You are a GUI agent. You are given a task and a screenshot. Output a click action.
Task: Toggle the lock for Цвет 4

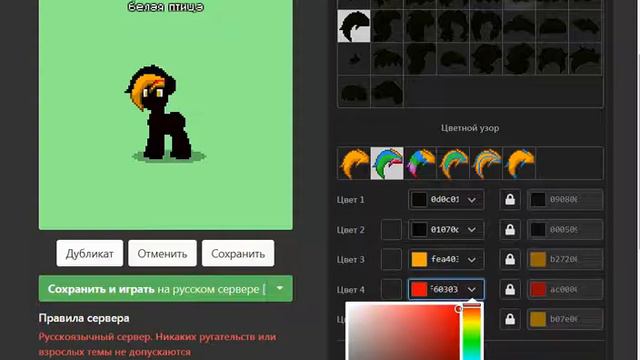pyautogui.click(x=510, y=289)
